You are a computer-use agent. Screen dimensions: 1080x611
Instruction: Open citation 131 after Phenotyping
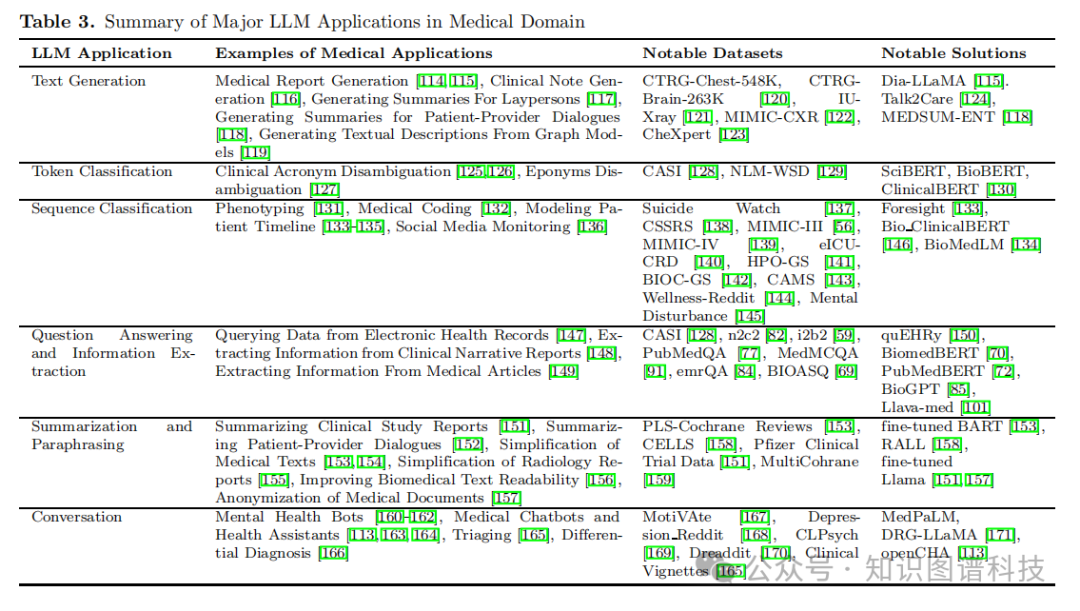[329, 209]
